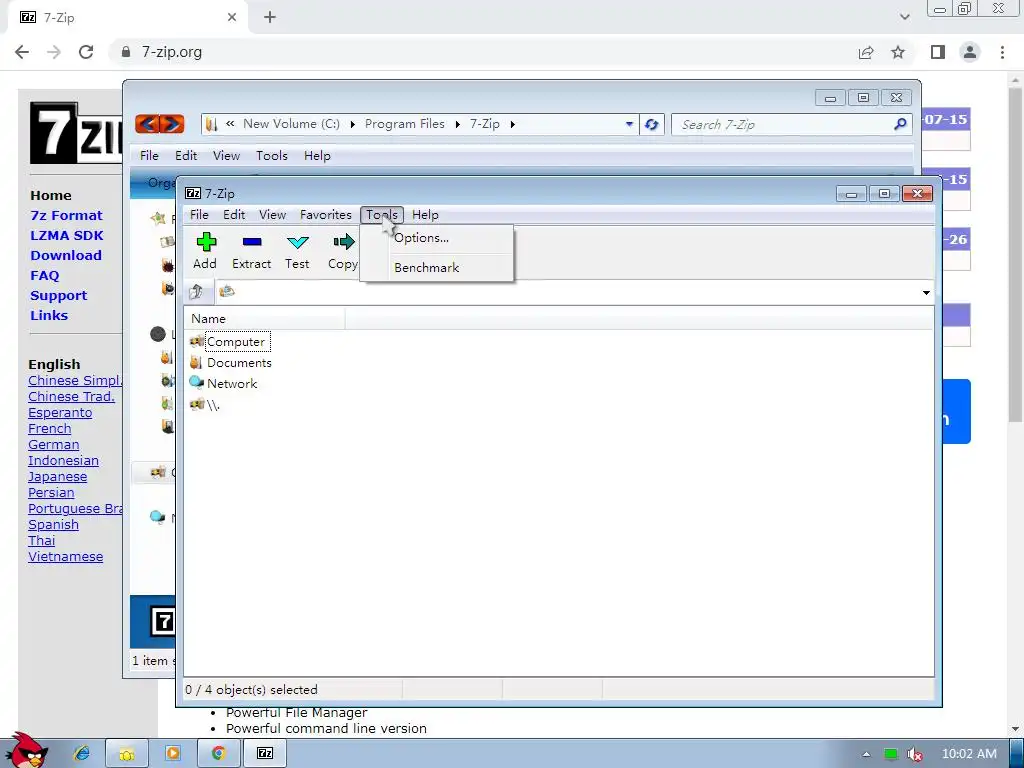Screen dimensions: 1024x768
Task: Click Program Files breadcrumb in Explorer
Action: [404, 123]
